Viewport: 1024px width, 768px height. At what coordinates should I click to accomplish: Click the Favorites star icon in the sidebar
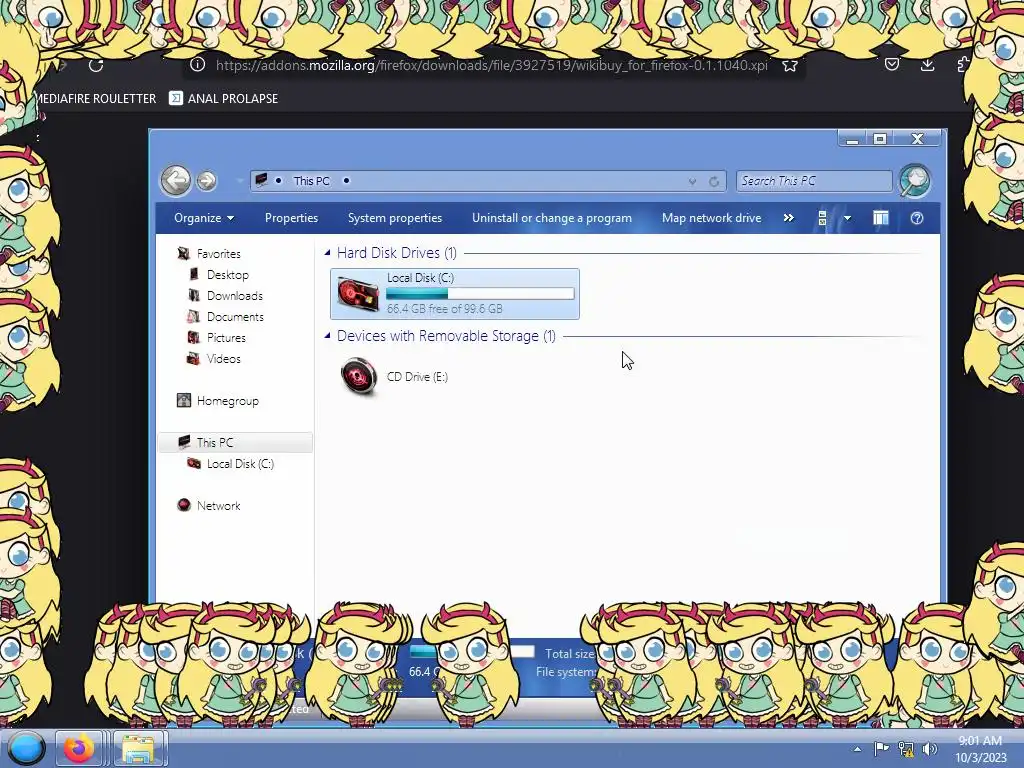coord(184,253)
